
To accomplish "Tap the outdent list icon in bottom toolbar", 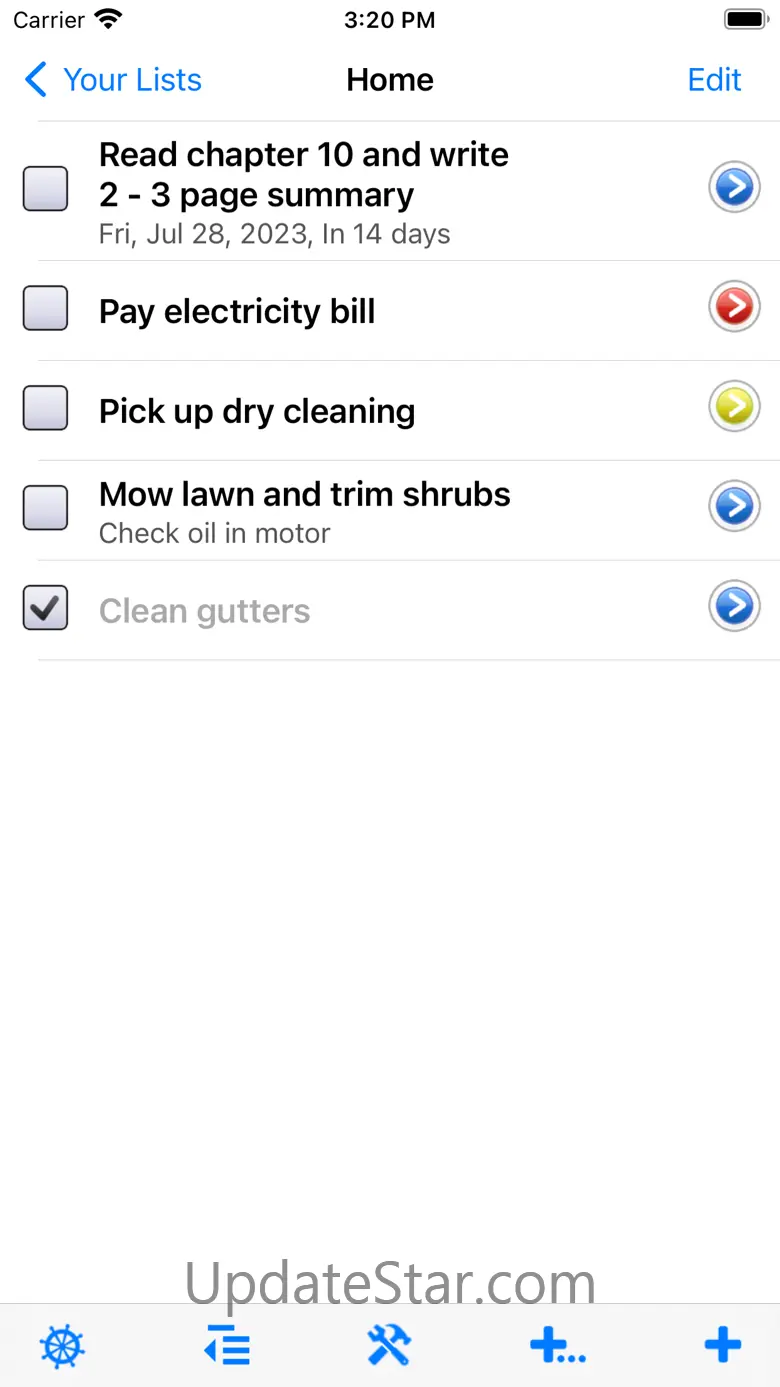I will pos(227,1346).
